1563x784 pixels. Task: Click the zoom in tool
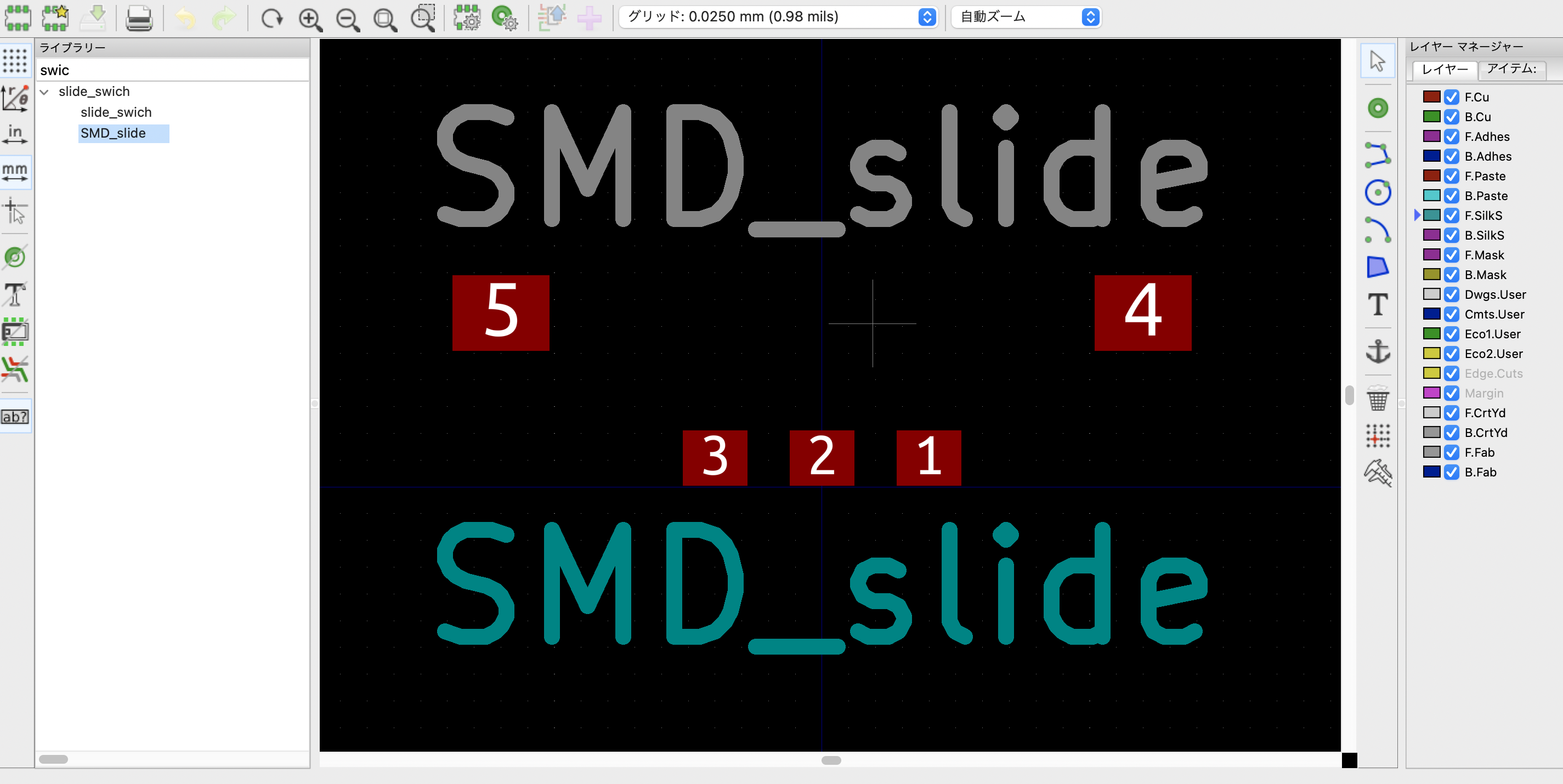coord(311,17)
